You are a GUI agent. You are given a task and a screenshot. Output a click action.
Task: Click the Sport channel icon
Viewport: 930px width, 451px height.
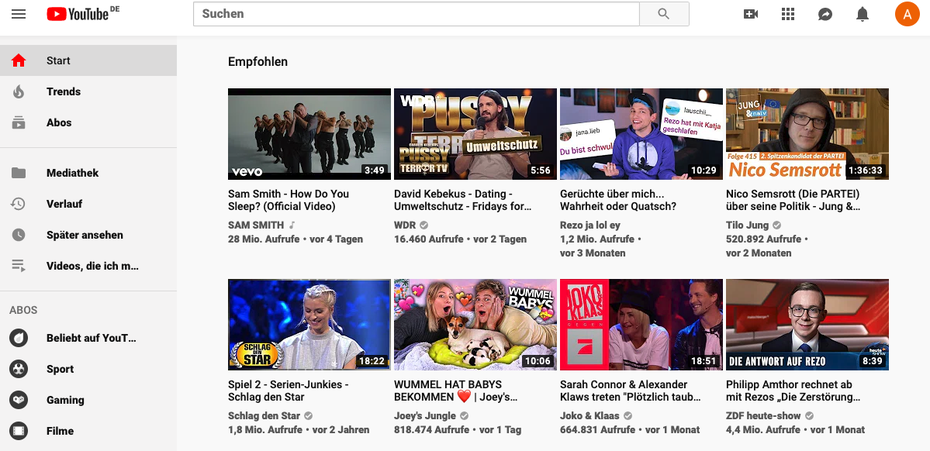pos(19,369)
